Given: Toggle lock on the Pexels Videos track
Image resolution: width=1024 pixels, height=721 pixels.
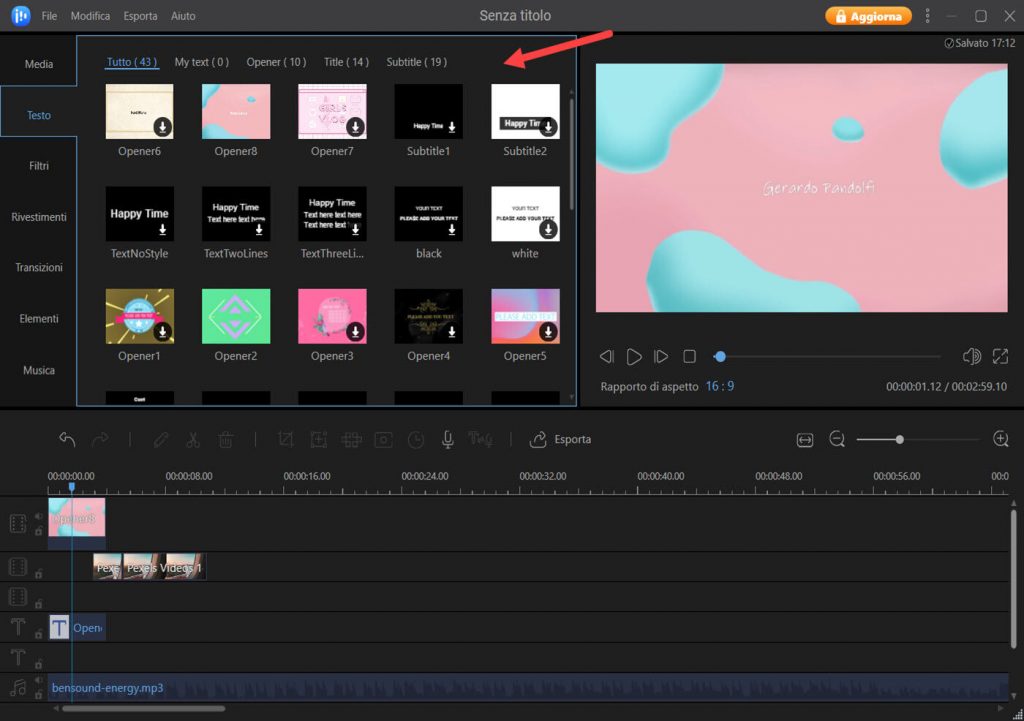Looking at the screenshot, I should pyautogui.click(x=39, y=574).
